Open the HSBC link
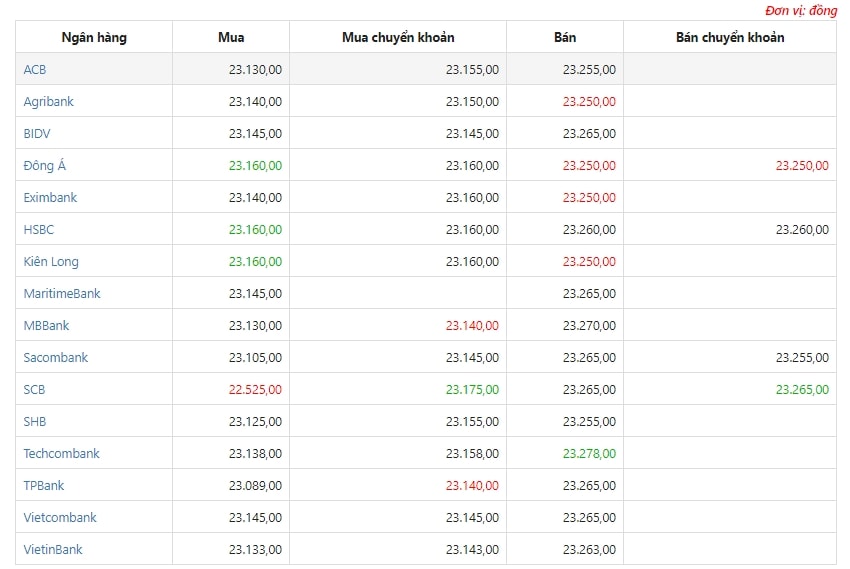Image resolution: width=850 pixels, height=569 pixels. click(38, 229)
